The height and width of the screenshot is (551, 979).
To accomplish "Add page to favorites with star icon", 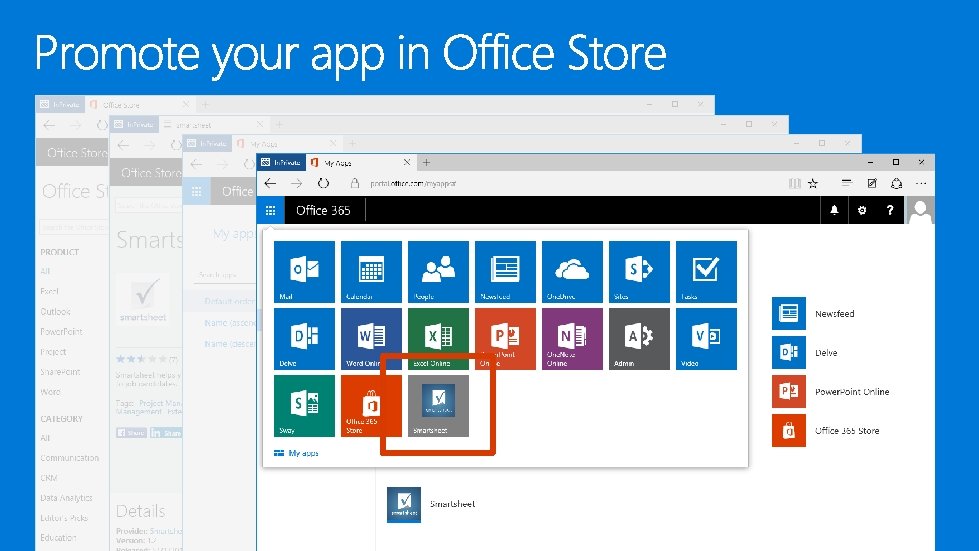I will click(x=813, y=183).
